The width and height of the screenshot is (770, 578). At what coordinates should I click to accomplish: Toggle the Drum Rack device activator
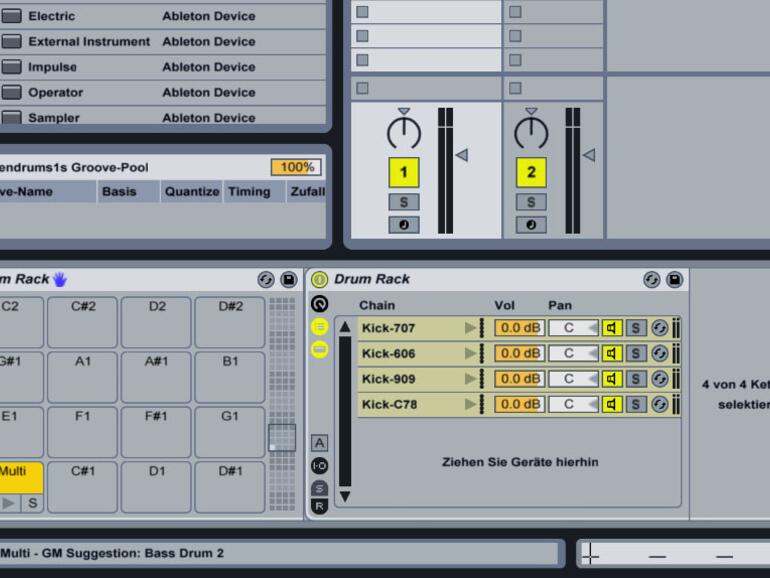point(319,279)
